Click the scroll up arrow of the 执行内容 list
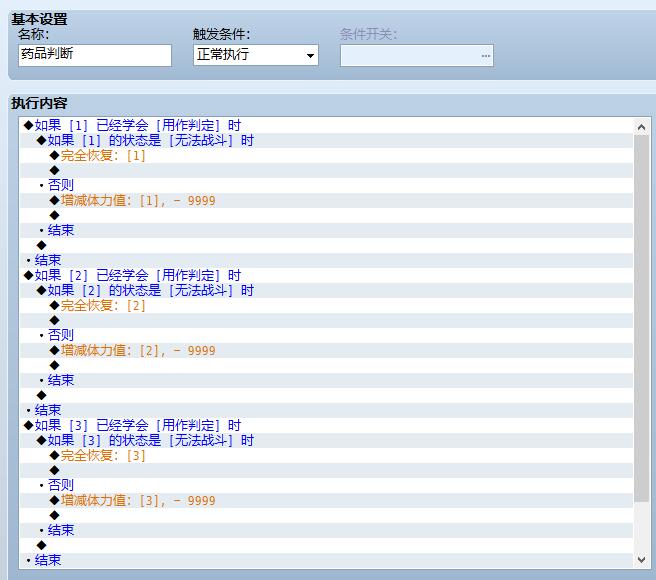This screenshot has height=580, width=656. [641, 127]
